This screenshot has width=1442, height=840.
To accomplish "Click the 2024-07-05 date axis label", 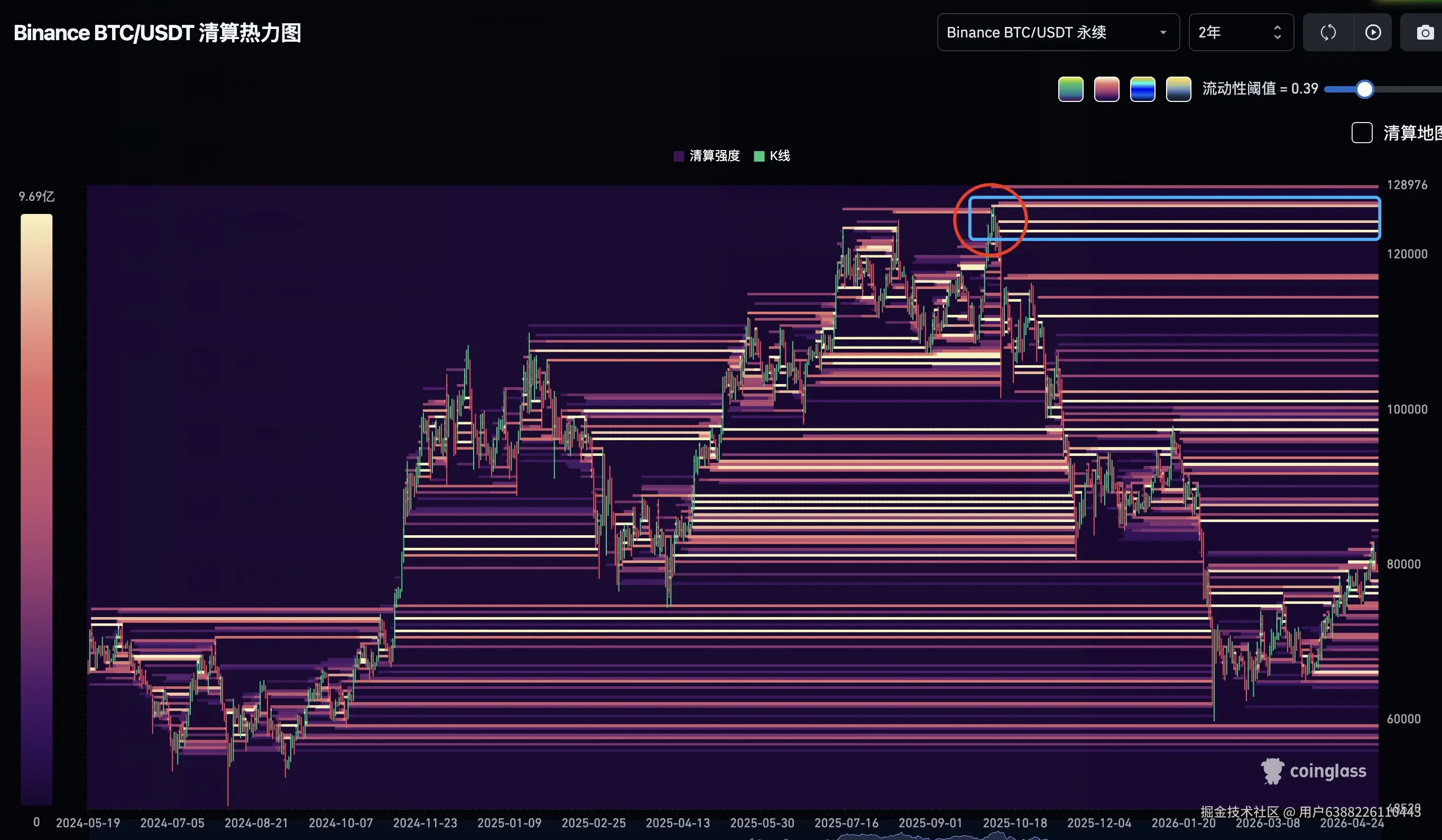I will (172, 823).
